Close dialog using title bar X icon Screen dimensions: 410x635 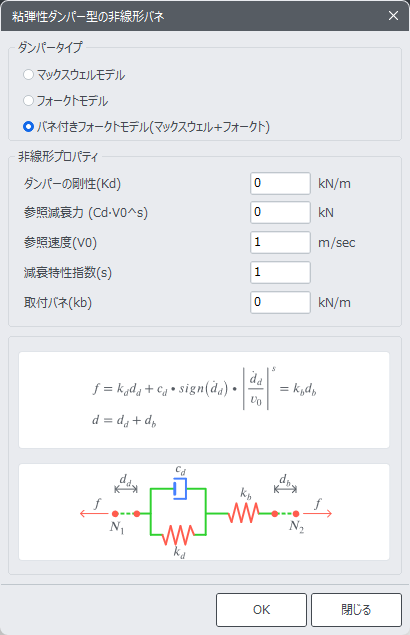click(393, 16)
